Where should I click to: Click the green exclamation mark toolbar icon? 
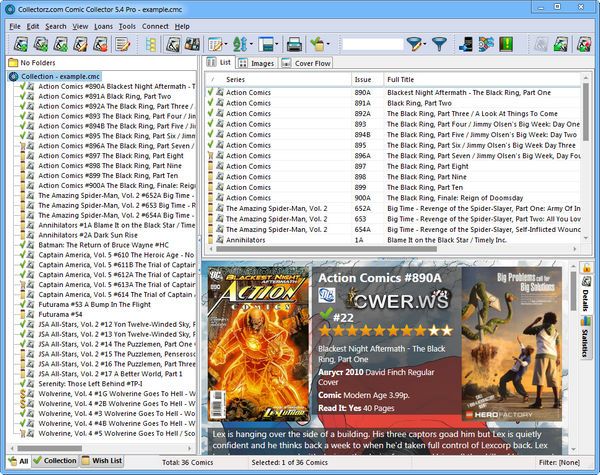[507, 45]
